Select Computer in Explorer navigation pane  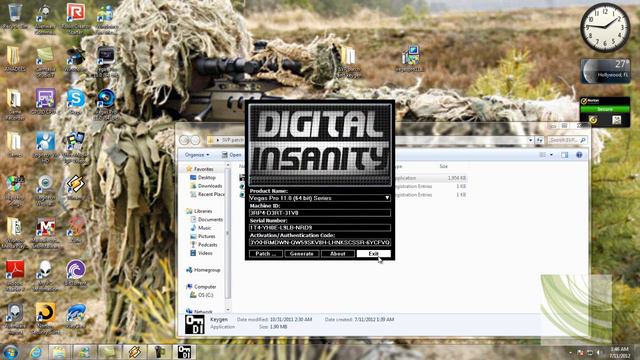(201, 287)
